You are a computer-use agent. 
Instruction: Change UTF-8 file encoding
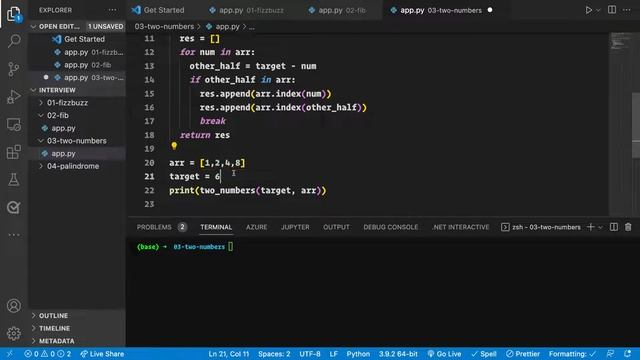[310, 354]
